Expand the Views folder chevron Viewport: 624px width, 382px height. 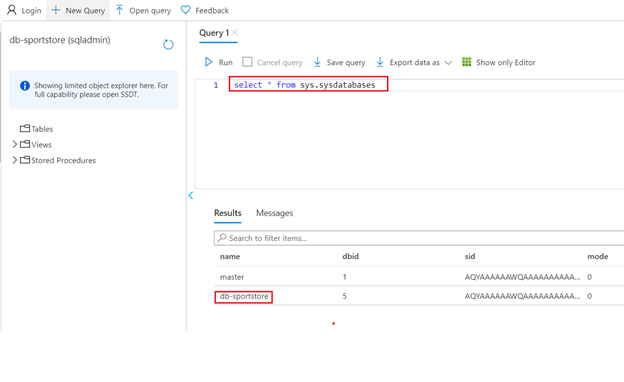pyautogui.click(x=14, y=144)
